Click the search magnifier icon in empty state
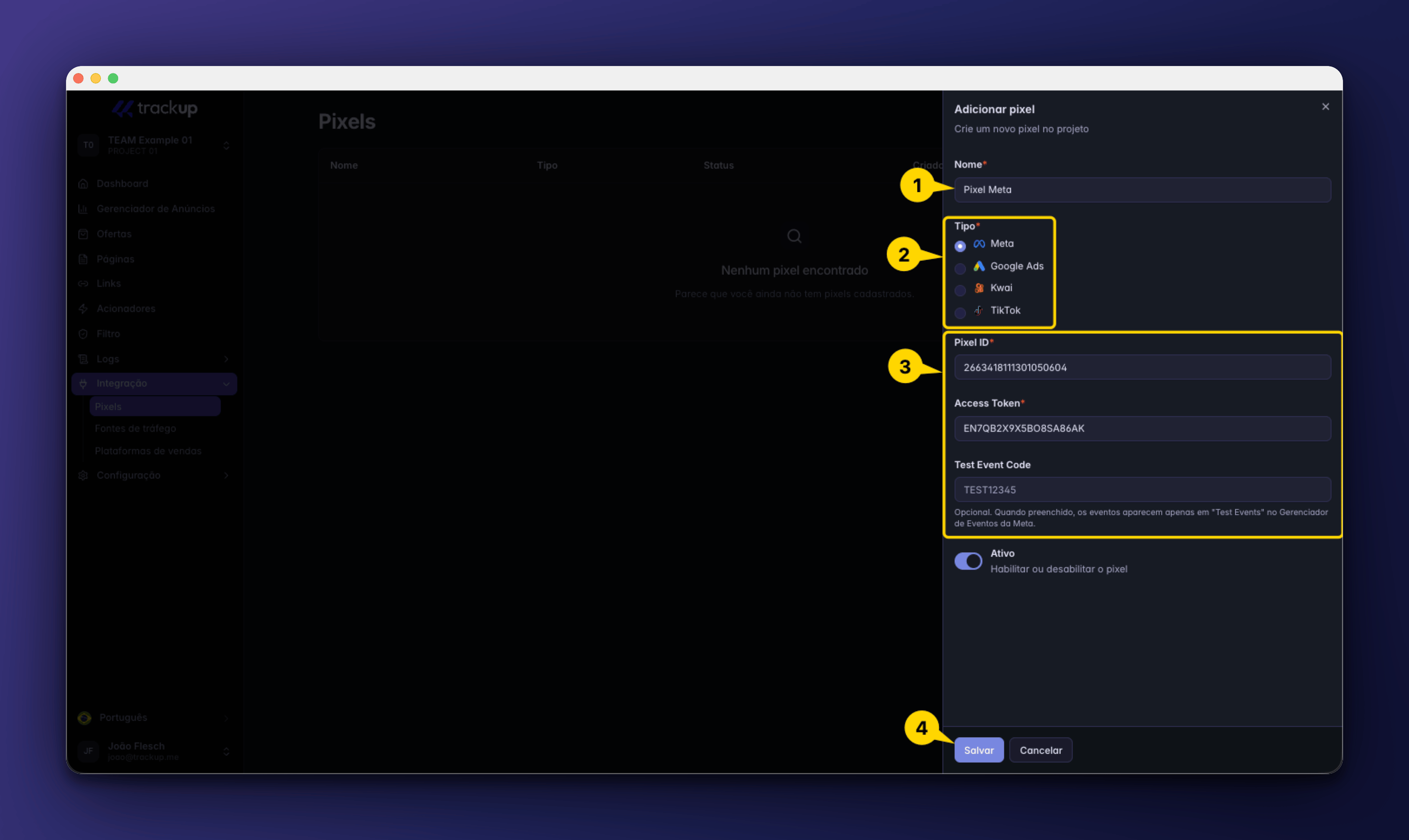The height and width of the screenshot is (840, 1409). tap(794, 236)
